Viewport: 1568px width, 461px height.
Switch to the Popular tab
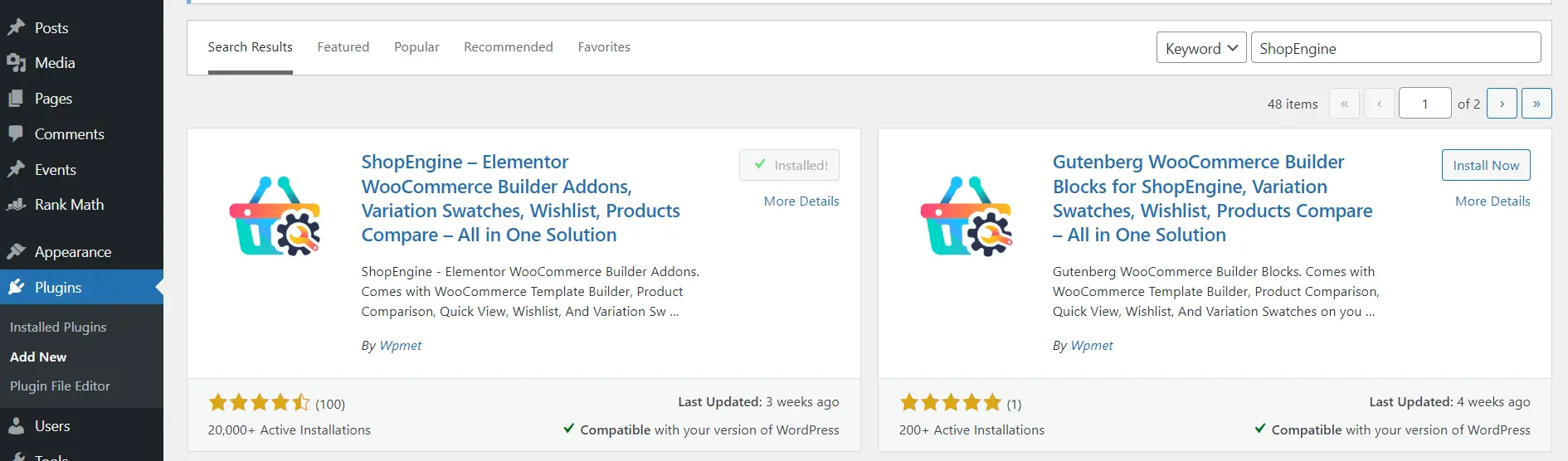click(416, 47)
